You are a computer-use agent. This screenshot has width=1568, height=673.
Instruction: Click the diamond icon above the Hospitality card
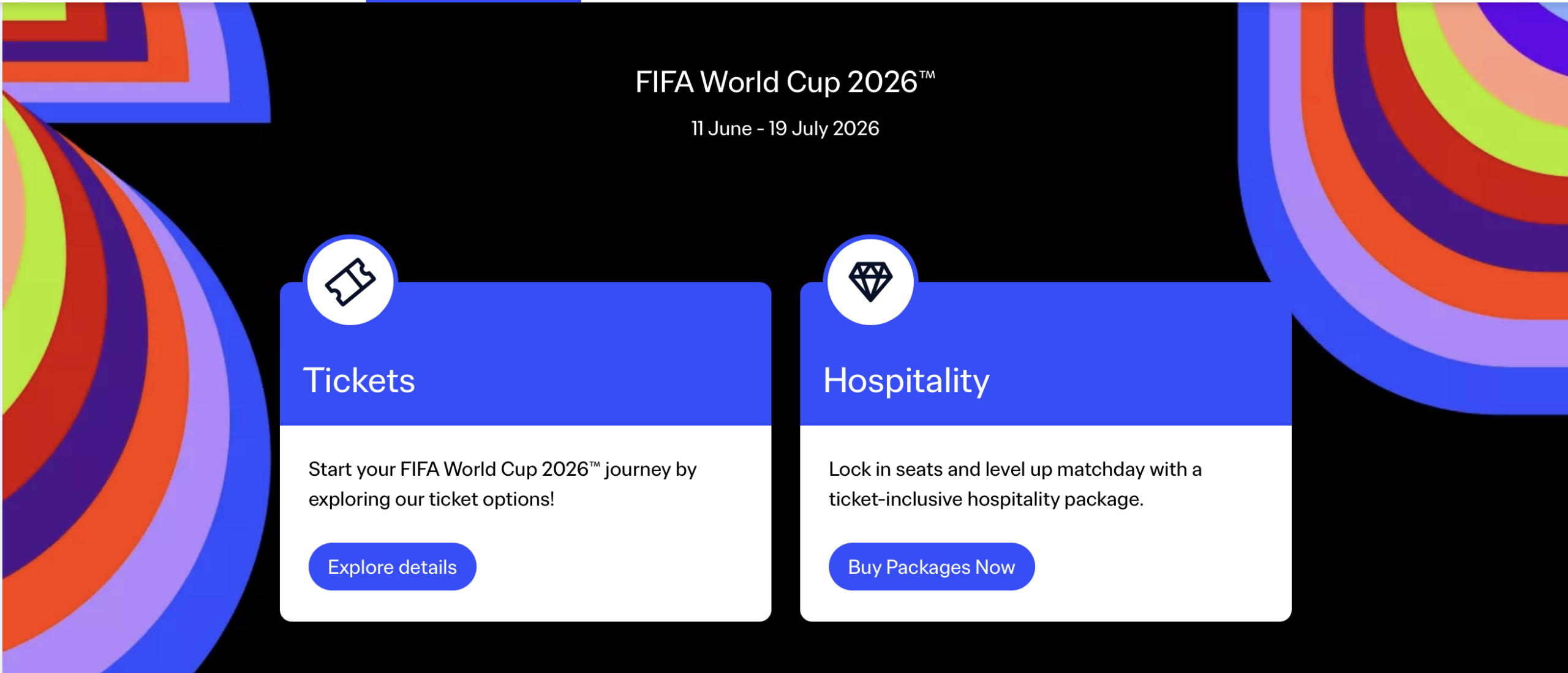(870, 280)
